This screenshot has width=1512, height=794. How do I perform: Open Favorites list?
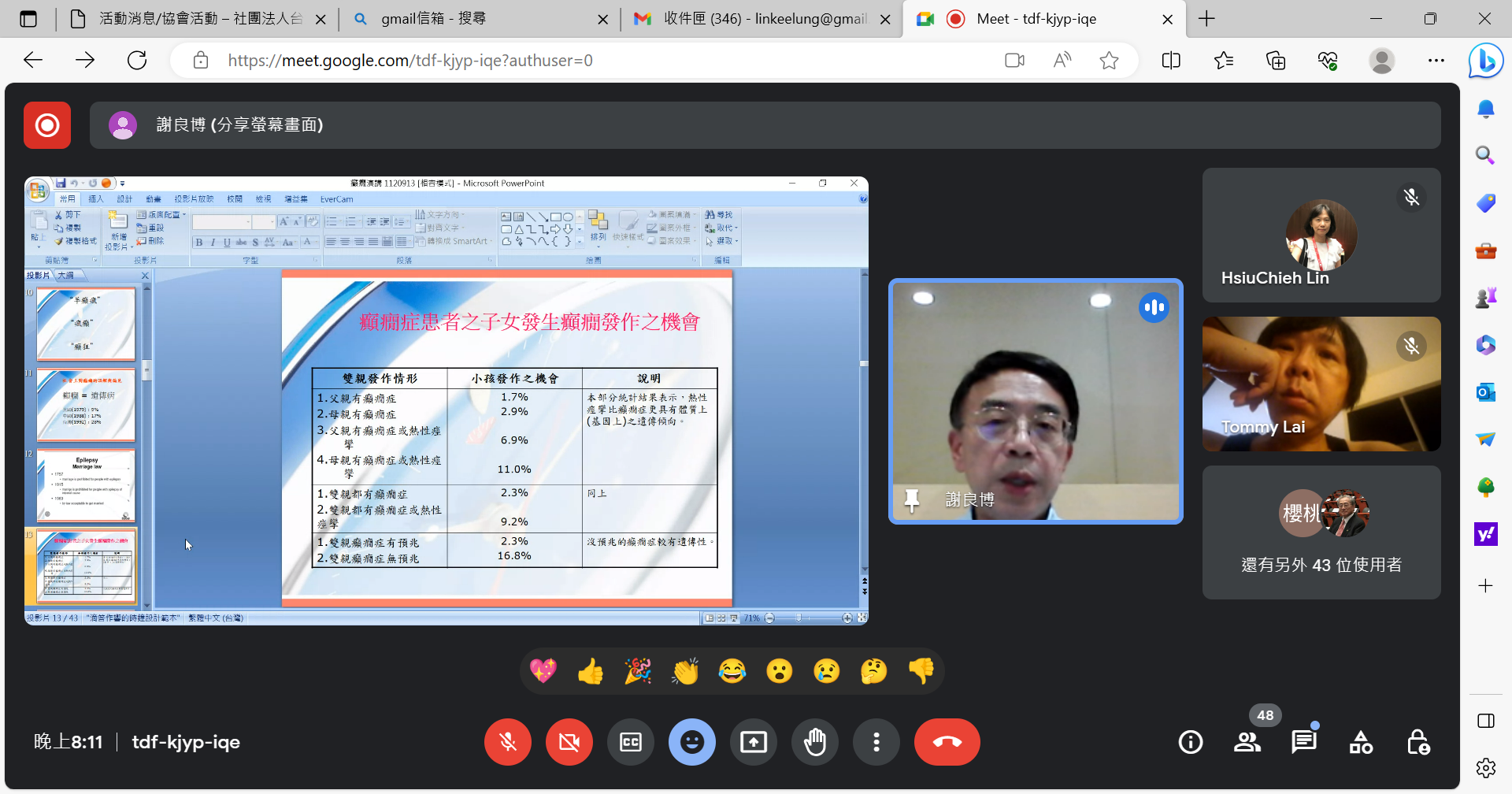[x=1224, y=61]
